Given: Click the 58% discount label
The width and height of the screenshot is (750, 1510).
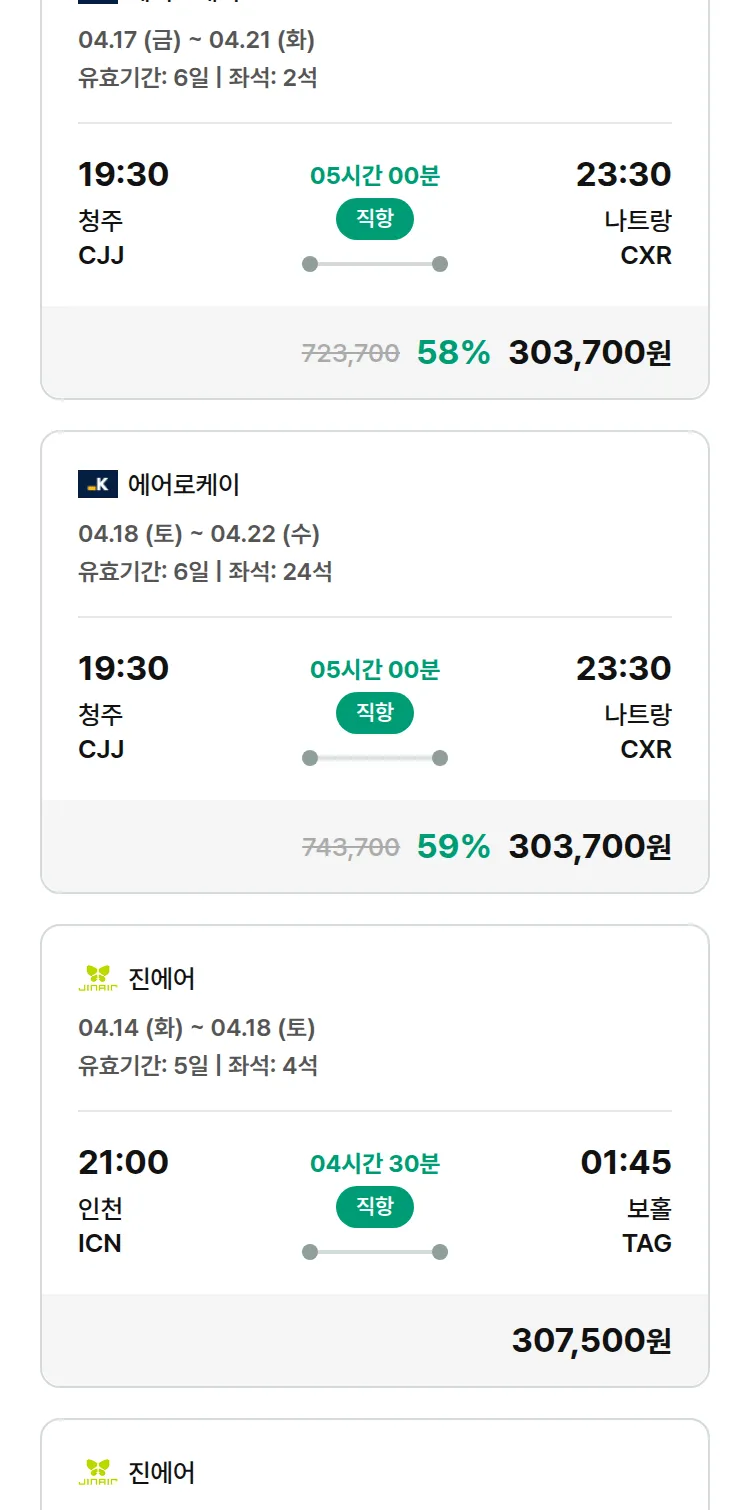Looking at the screenshot, I should [453, 353].
